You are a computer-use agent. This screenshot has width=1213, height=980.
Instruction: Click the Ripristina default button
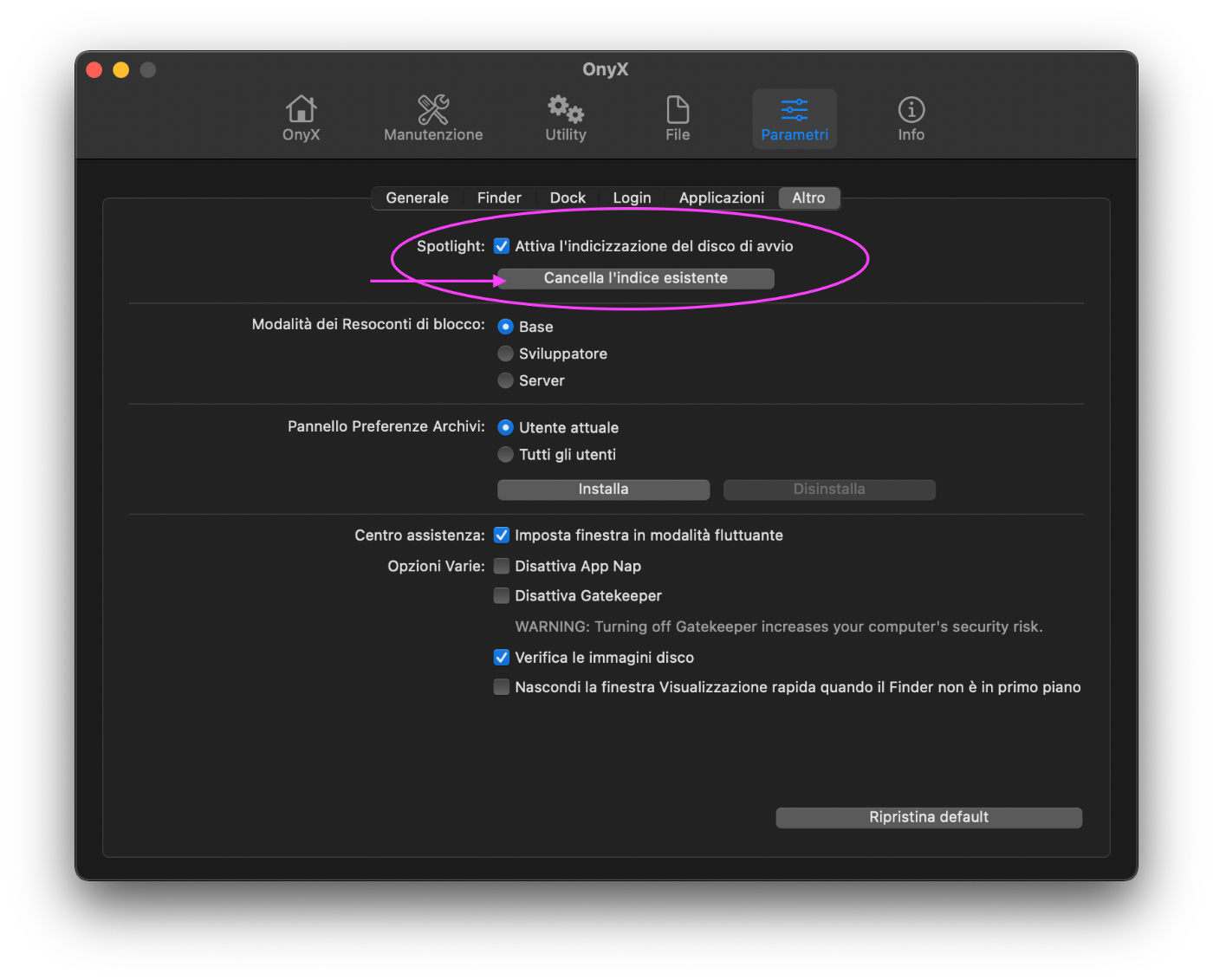click(929, 817)
